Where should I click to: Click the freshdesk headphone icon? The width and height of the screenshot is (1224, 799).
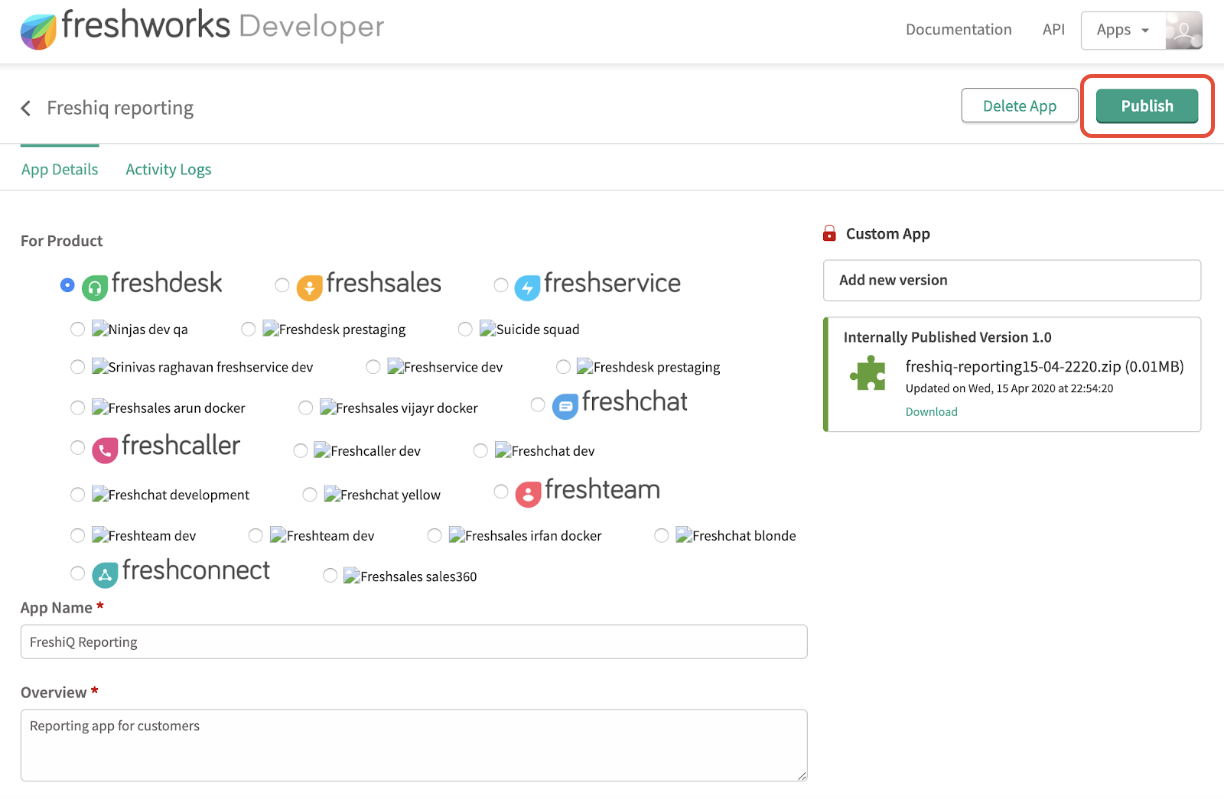[94, 287]
